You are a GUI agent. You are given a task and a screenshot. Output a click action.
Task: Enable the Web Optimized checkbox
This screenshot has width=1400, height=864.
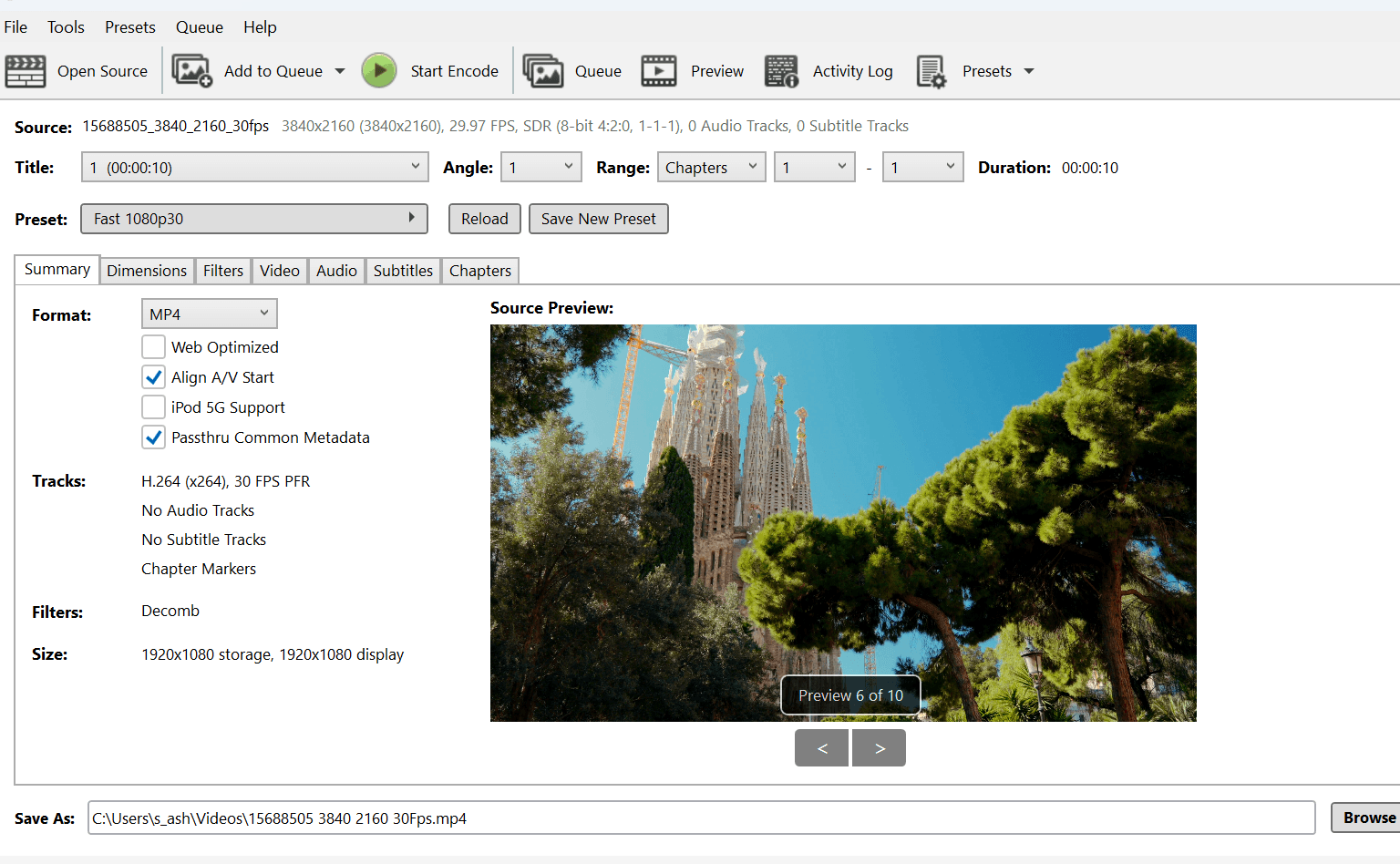pyautogui.click(x=153, y=347)
